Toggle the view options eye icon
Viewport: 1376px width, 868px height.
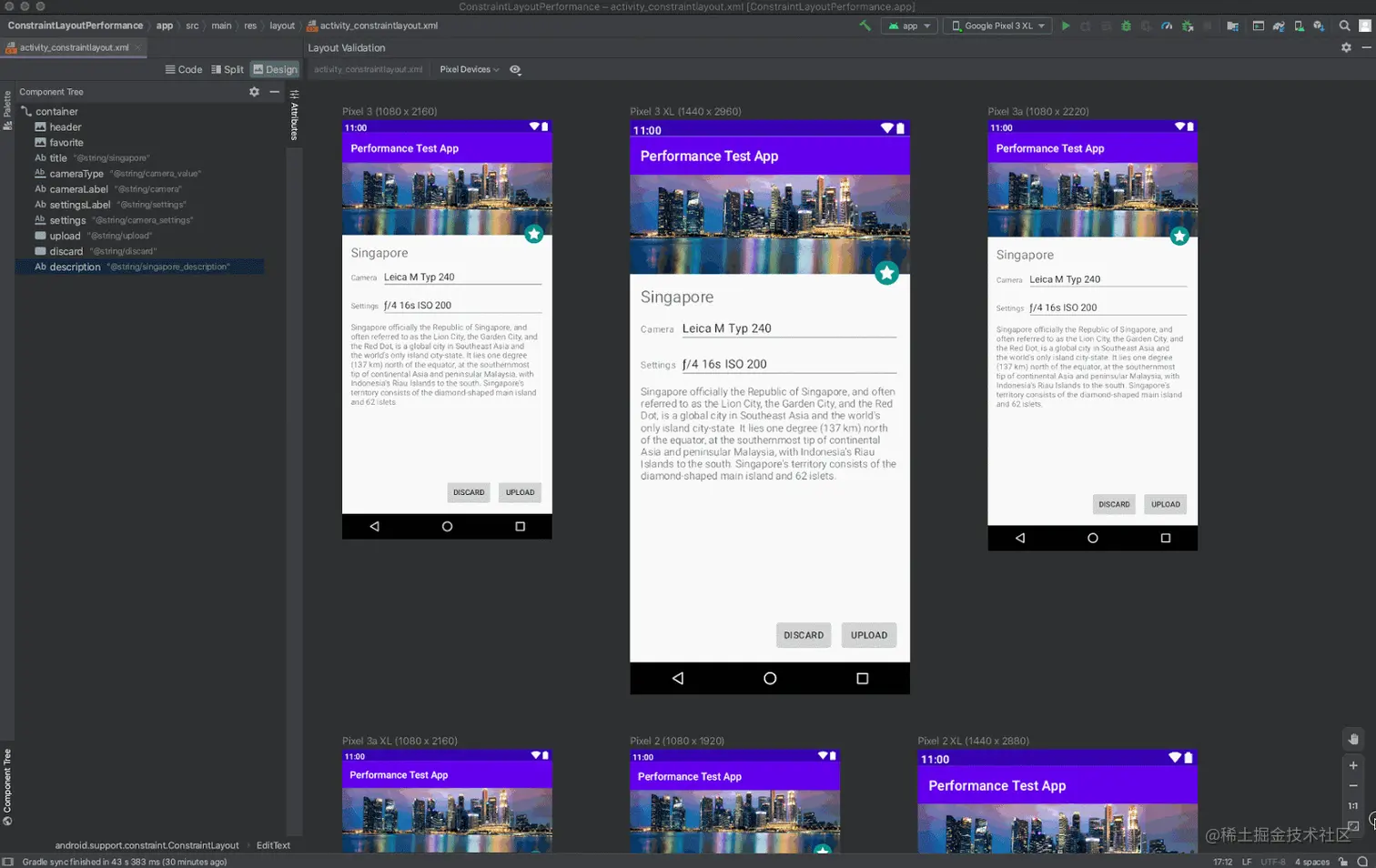(x=515, y=69)
